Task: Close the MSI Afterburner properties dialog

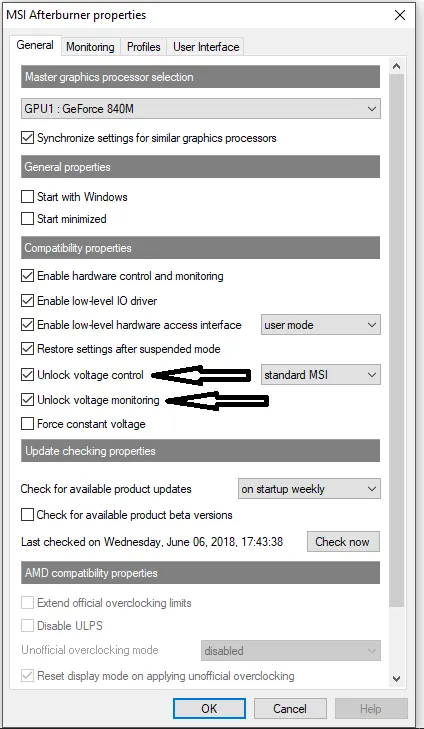Action: (400, 15)
